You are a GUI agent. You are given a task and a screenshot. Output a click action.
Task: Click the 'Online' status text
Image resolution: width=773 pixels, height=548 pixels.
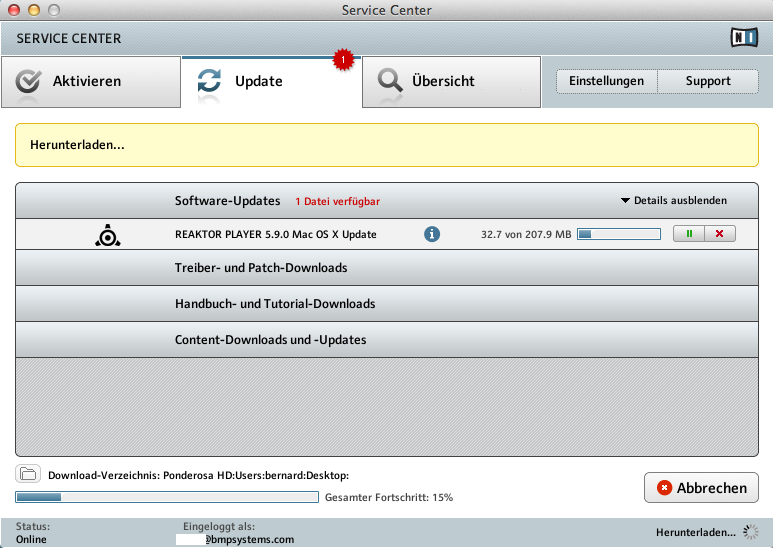click(x=31, y=539)
